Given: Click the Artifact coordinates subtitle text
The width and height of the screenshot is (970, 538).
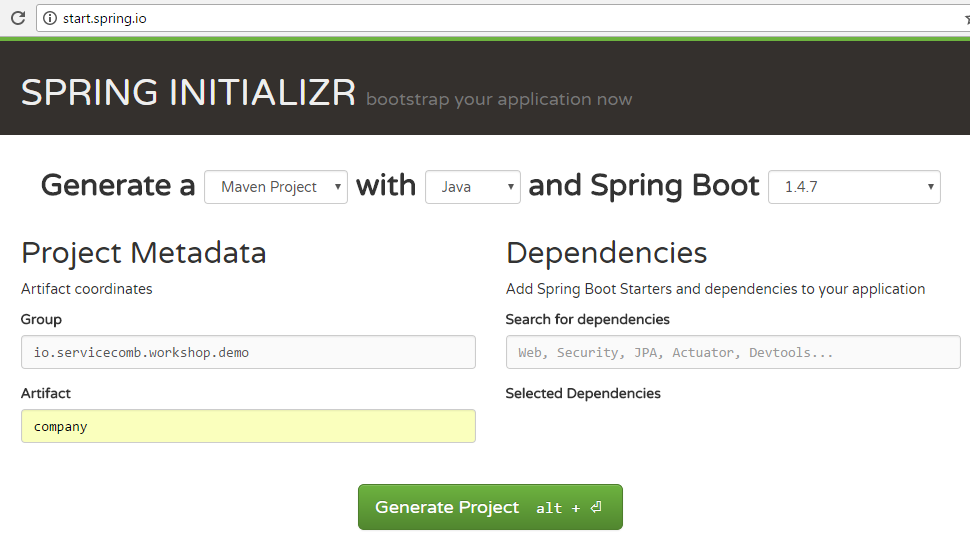Looking at the screenshot, I should click(x=87, y=289).
